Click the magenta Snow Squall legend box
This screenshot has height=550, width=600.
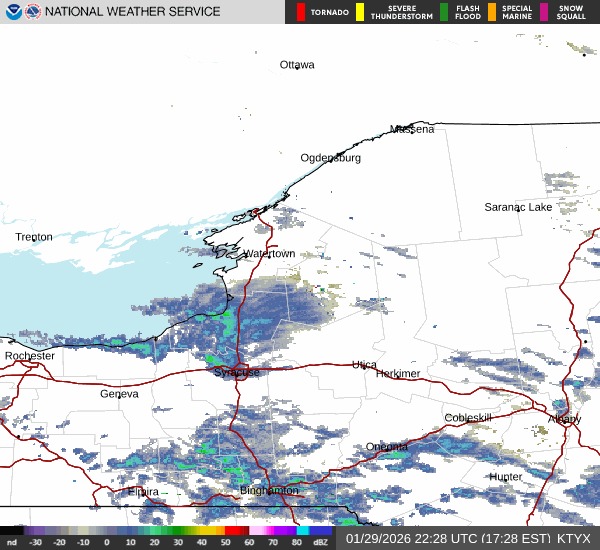pos(544,12)
